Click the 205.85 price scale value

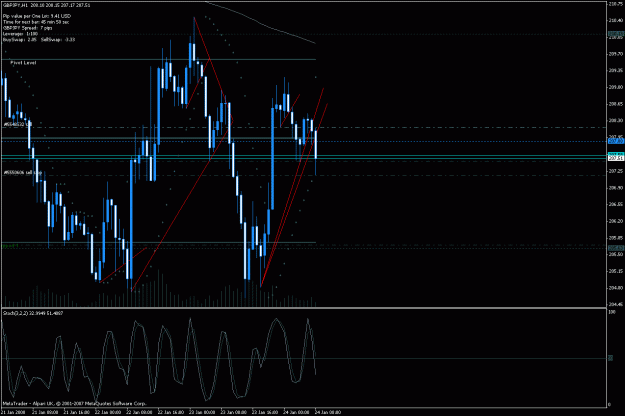(616, 238)
